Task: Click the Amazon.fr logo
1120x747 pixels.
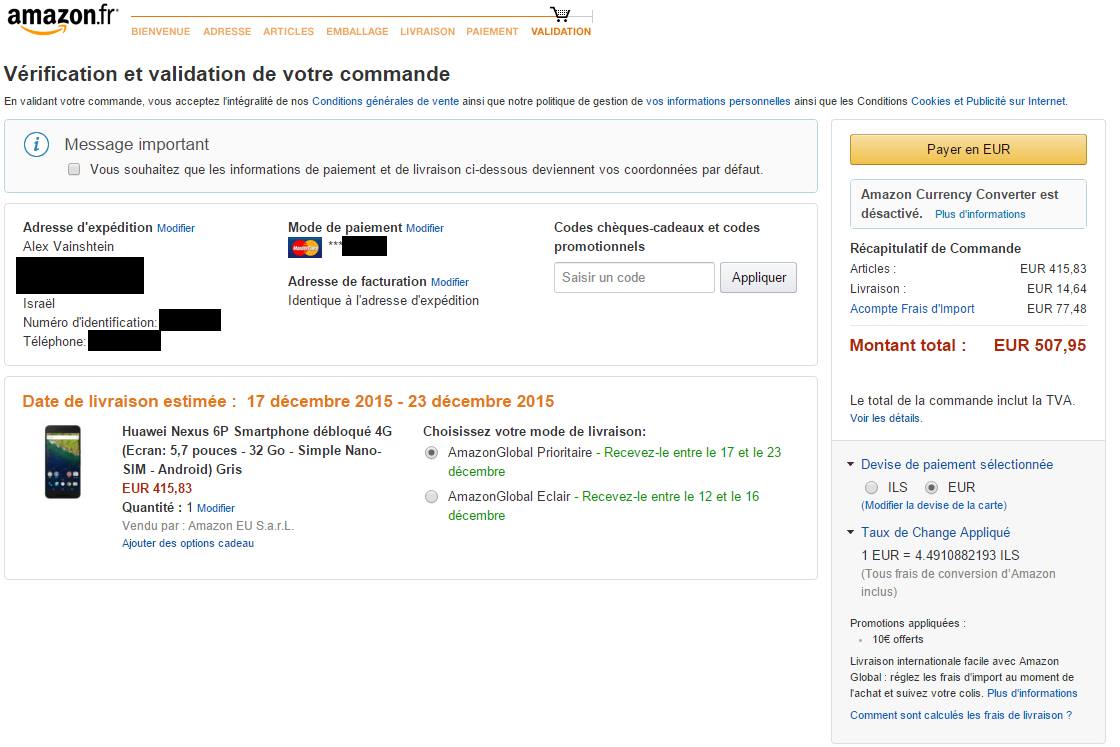Action: tap(62, 20)
